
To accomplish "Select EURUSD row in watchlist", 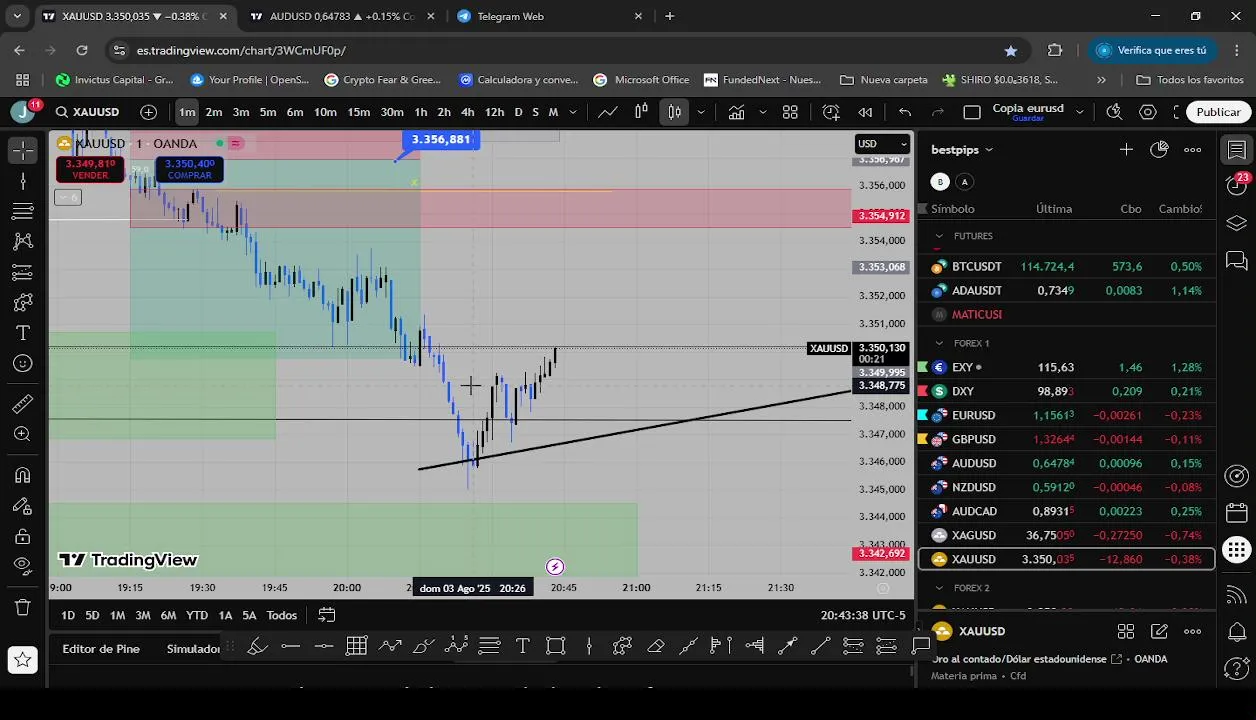I will (x=1067, y=415).
